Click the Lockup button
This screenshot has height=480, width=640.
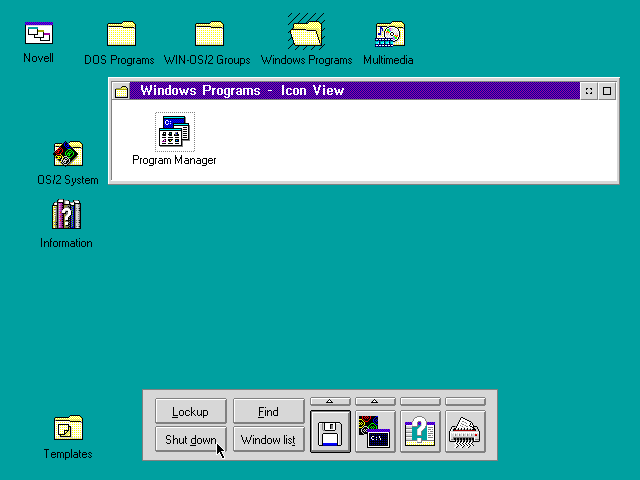[x=191, y=411]
